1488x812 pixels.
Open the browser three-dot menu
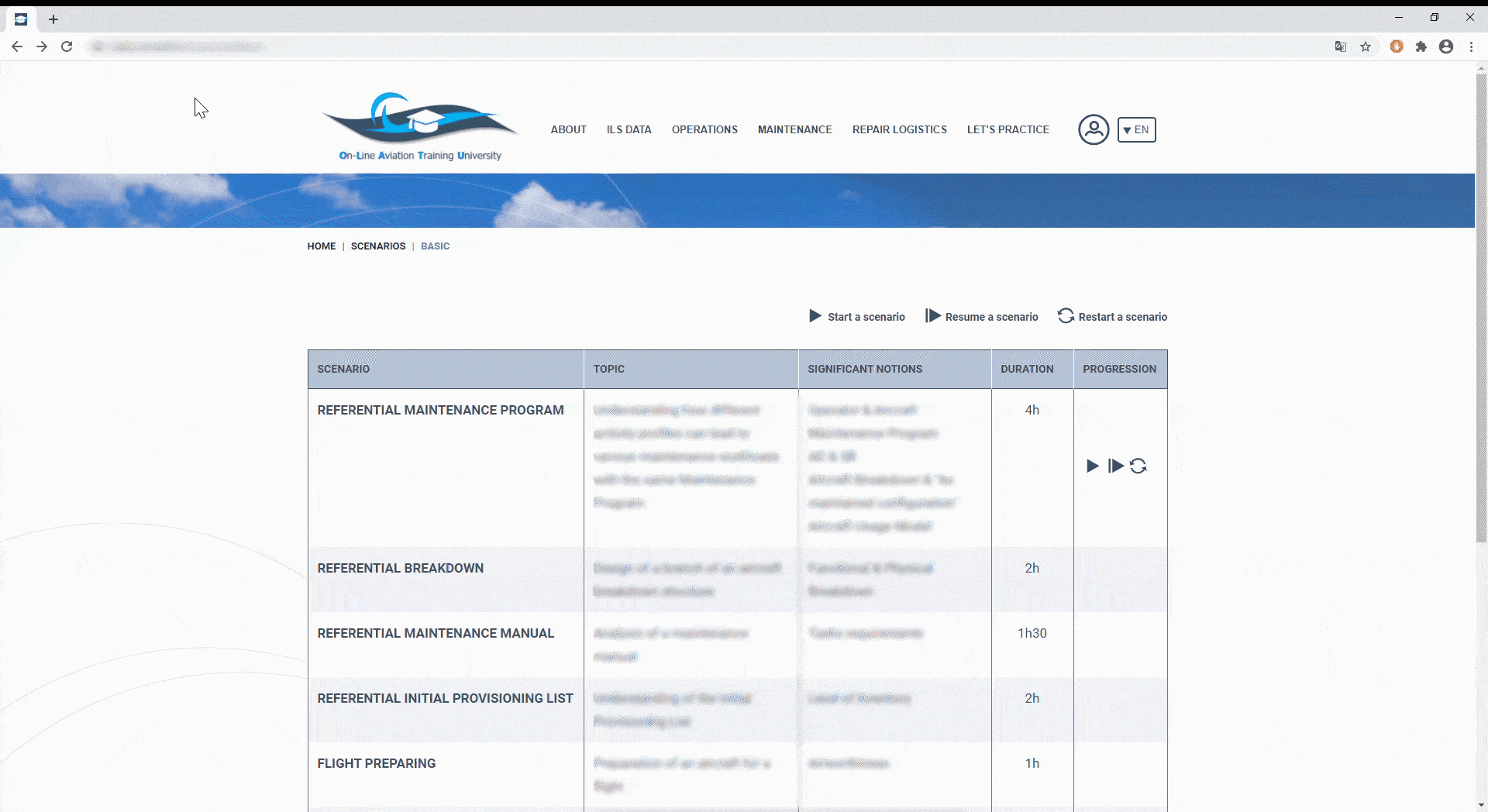point(1471,46)
